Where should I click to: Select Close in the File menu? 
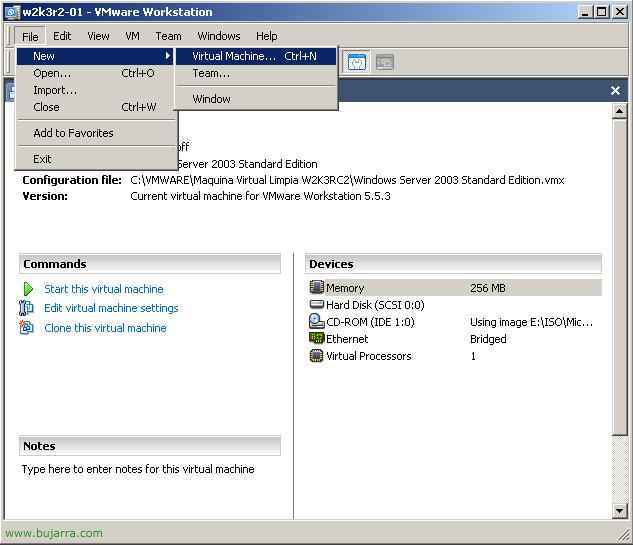pyautogui.click(x=95, y=107)
